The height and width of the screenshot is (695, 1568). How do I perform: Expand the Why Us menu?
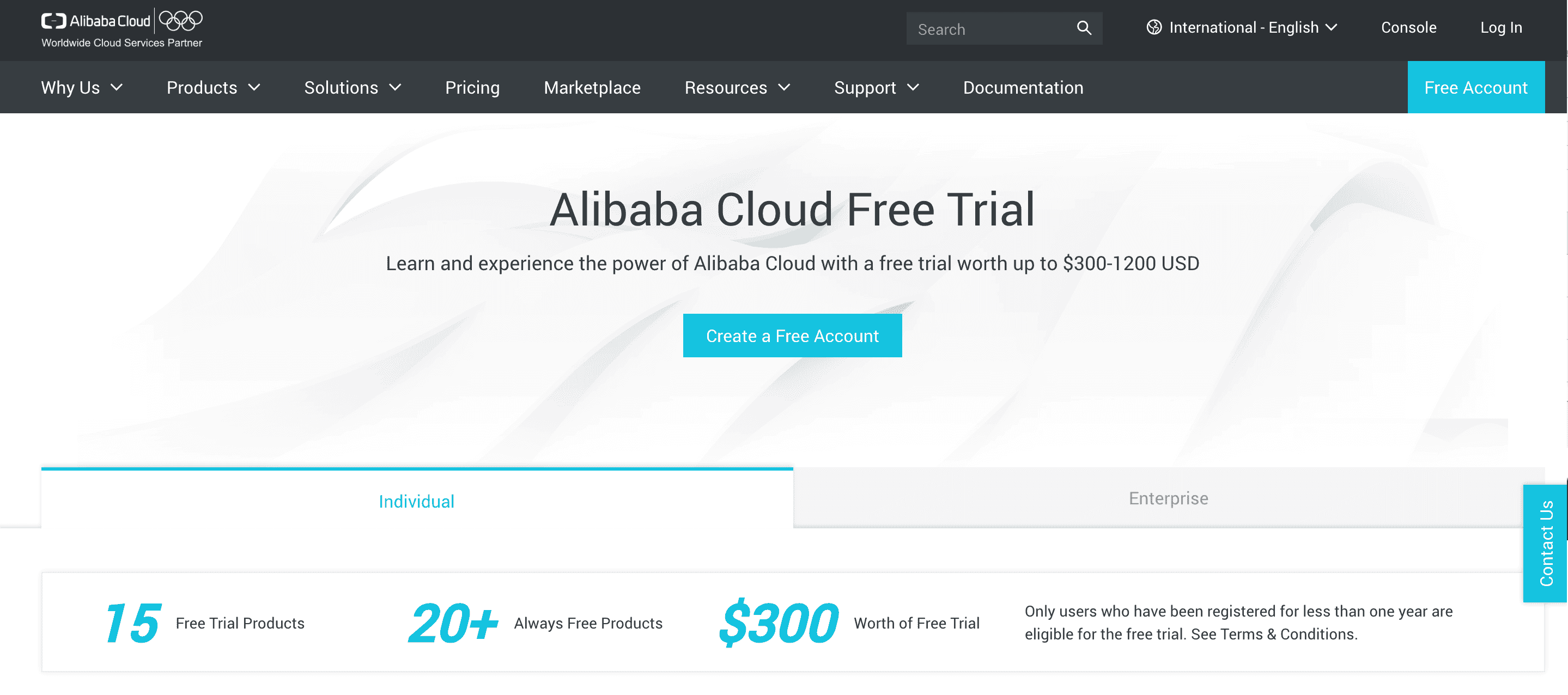point(81,88)
